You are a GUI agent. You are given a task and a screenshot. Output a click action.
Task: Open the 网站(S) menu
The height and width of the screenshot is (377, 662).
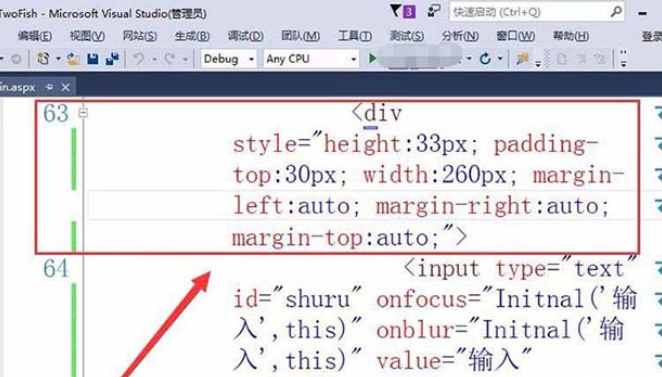click(140, 36)
